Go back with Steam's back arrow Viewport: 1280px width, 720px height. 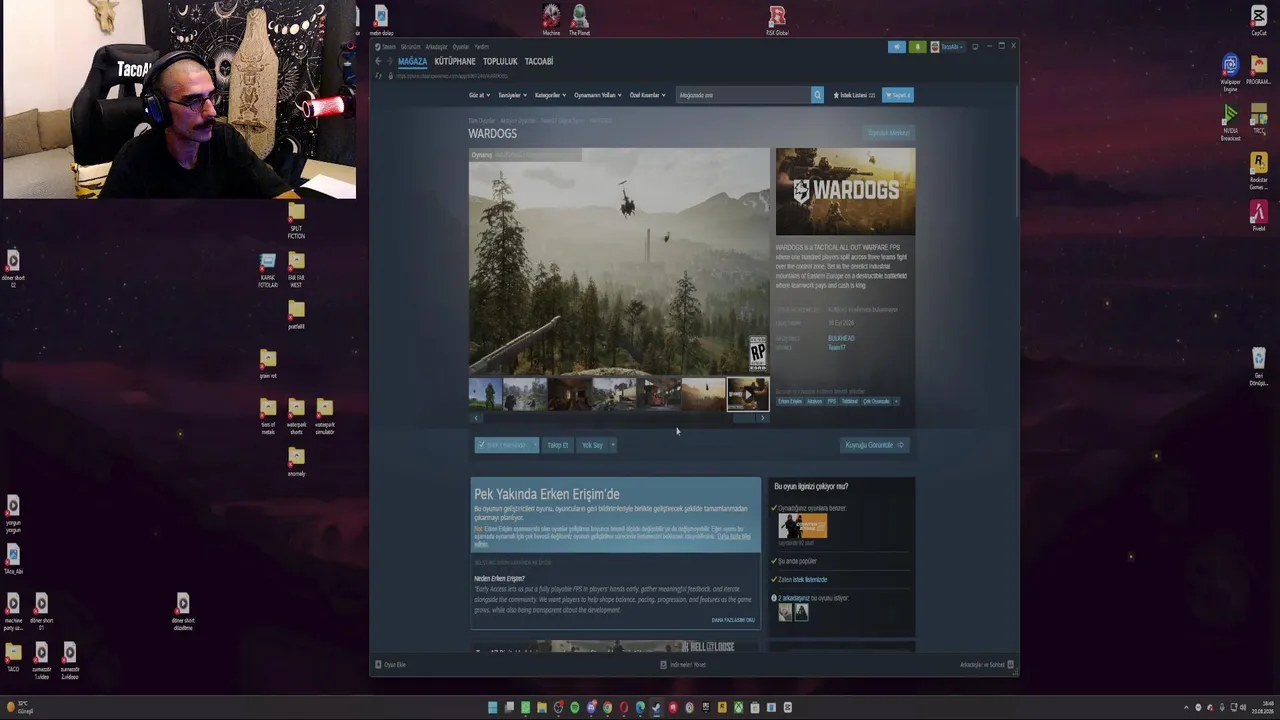[378, 61]
